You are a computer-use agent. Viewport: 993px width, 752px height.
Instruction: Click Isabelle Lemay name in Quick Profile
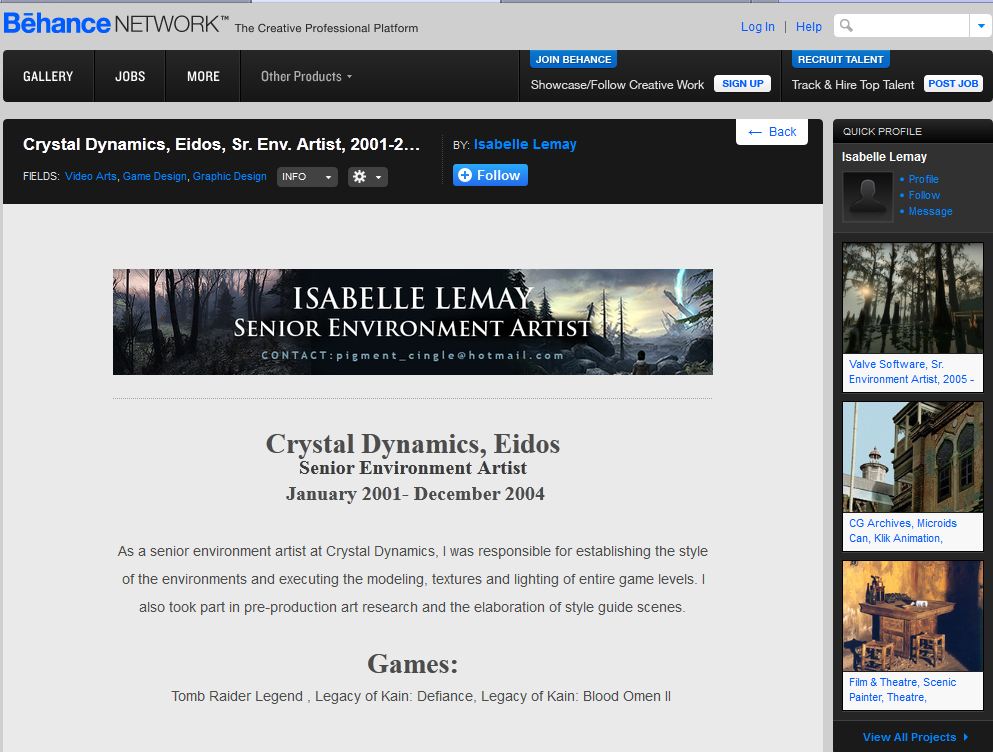(x=884, y=156)
